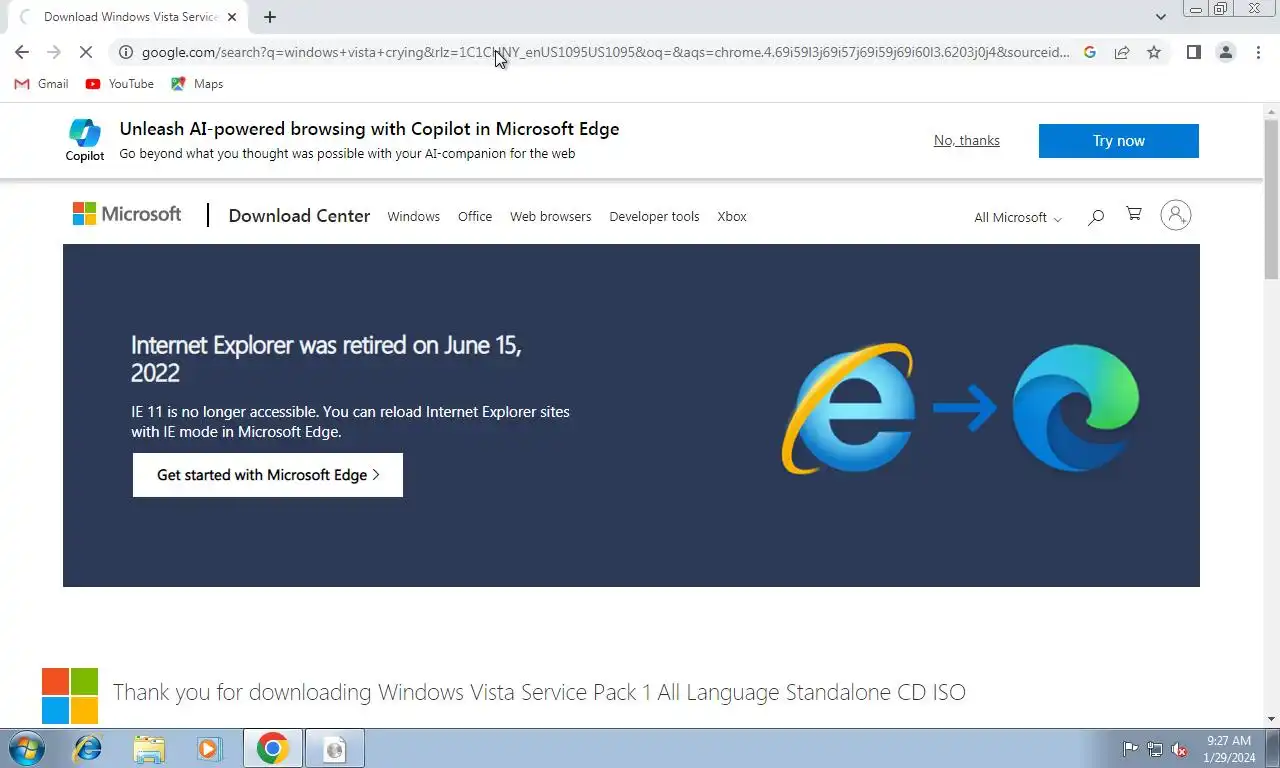Screen dimensions: 1280x768
Task: Open Chrome side panel
Action: click(x=1193, y=52)
